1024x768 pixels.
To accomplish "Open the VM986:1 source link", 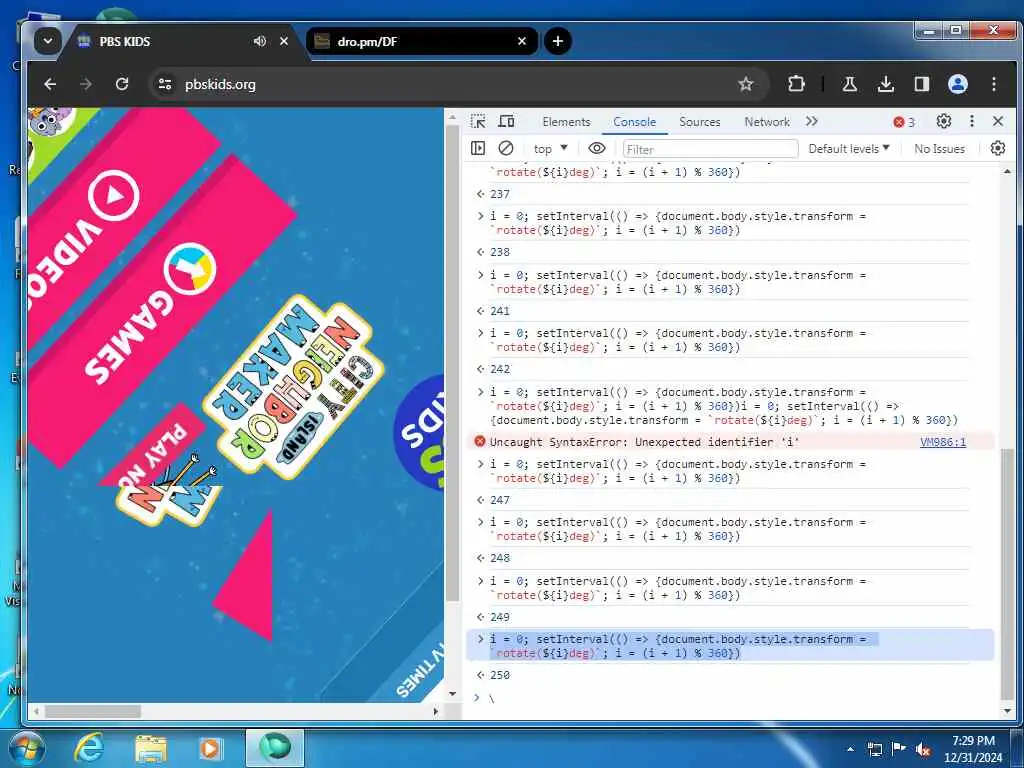I will tap(942, 442).
